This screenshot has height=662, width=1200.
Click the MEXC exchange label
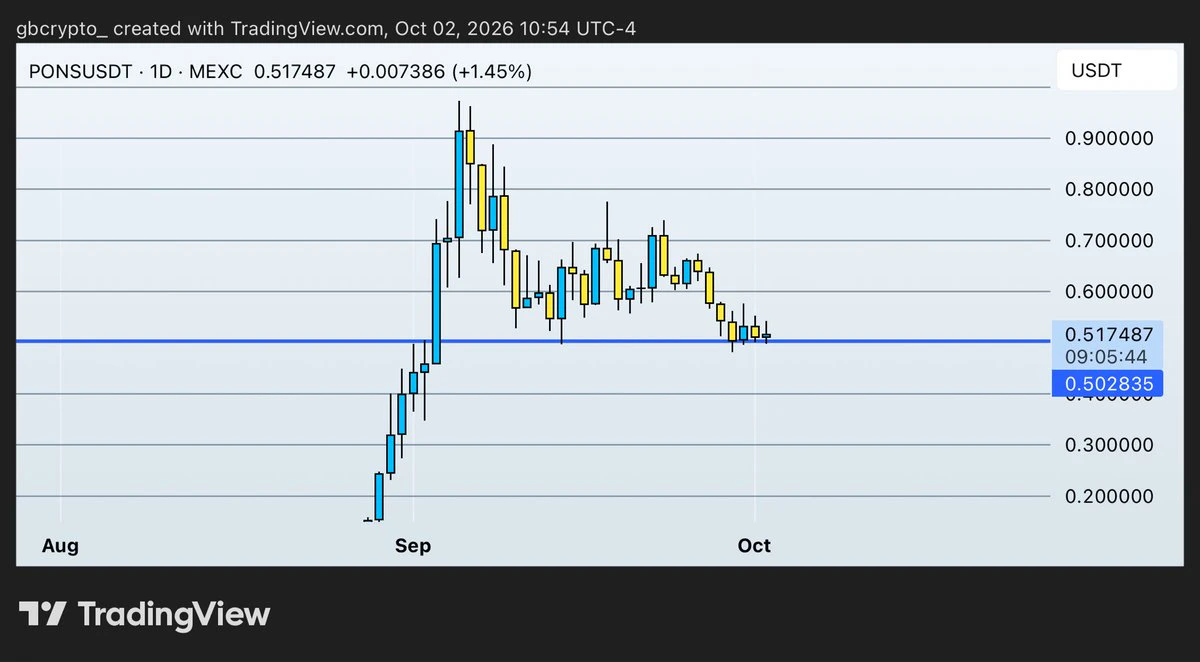(x=216, y=72)
